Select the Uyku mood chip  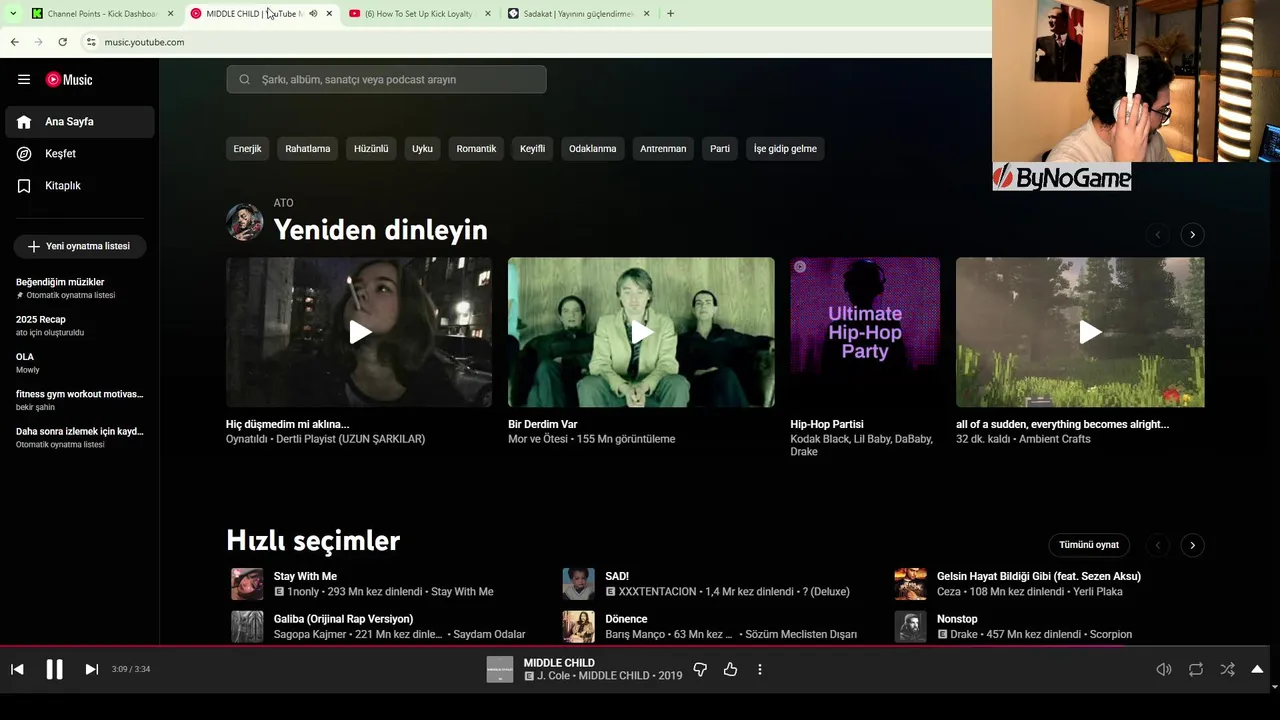pos(422,149)
